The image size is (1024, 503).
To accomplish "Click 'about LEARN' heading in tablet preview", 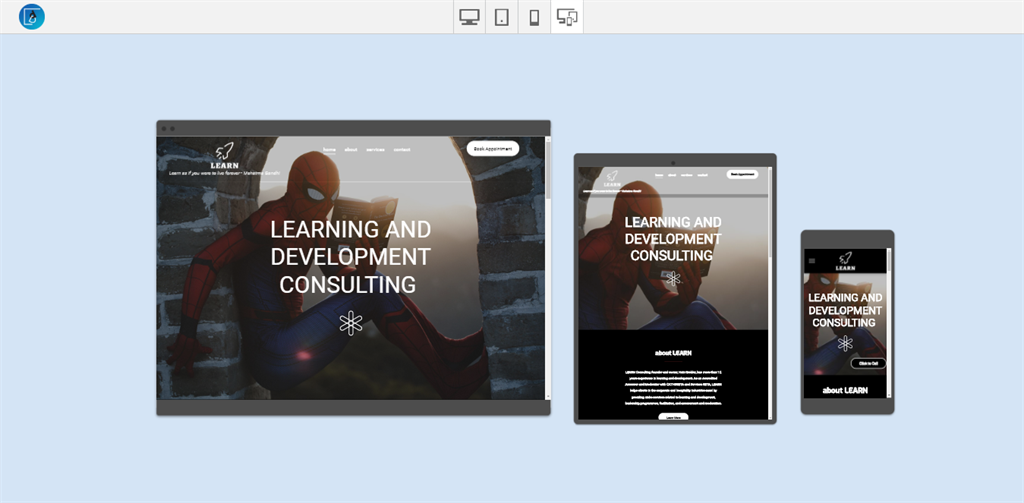I will click(673, 353).
